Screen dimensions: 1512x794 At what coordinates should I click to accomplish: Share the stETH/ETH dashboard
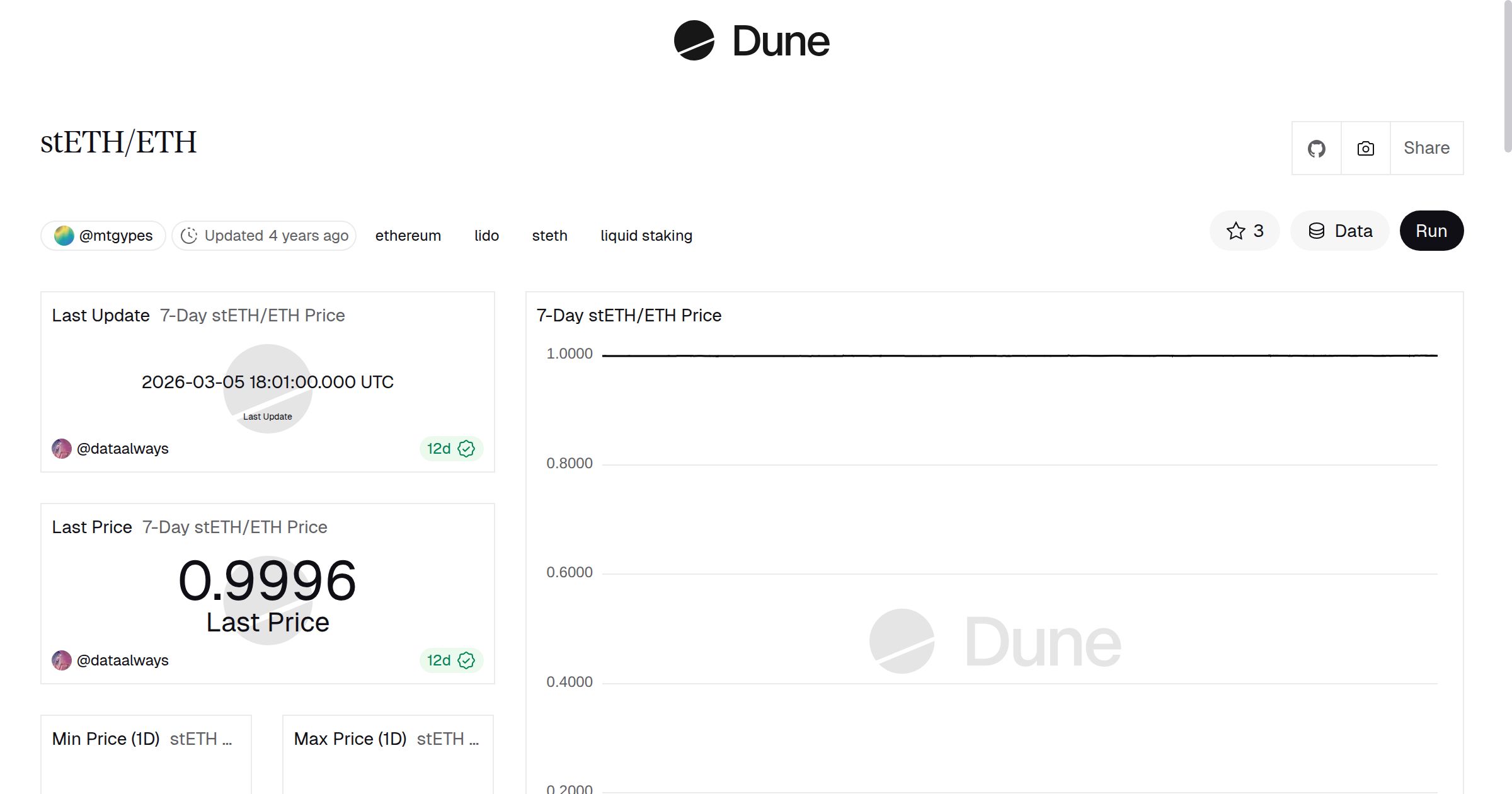tap(1426, 148)
